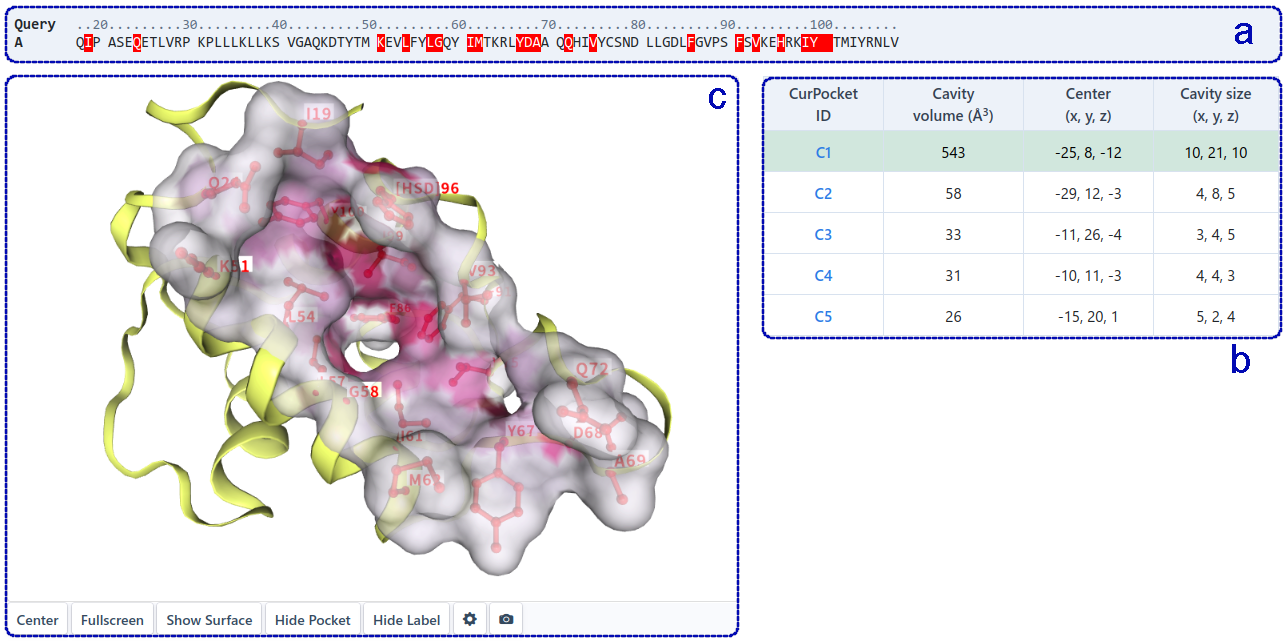Toggle the Hide Pocket button
Screen dimensions: 1286x642
313,620
